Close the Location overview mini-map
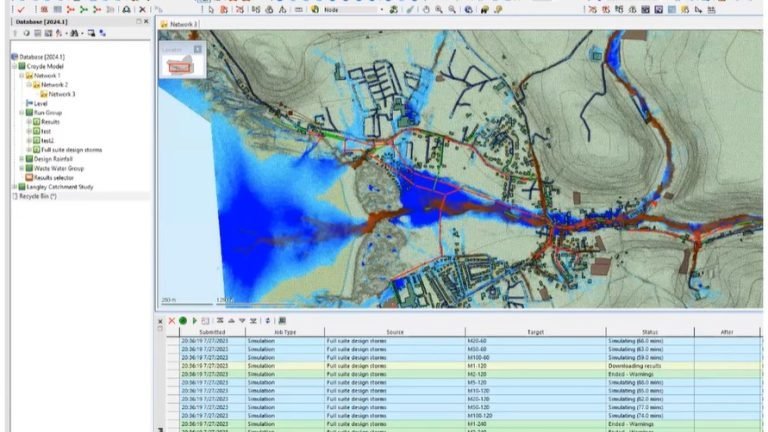Viewport: 768px width, 432px height. [x=197, y=49]
